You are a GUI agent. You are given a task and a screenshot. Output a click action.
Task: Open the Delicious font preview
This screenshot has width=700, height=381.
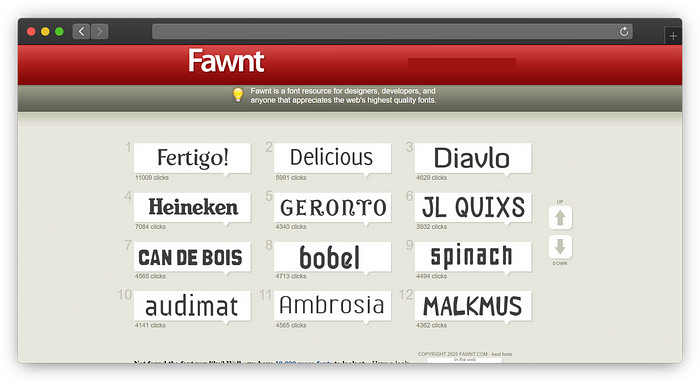(x=333, y=158)
